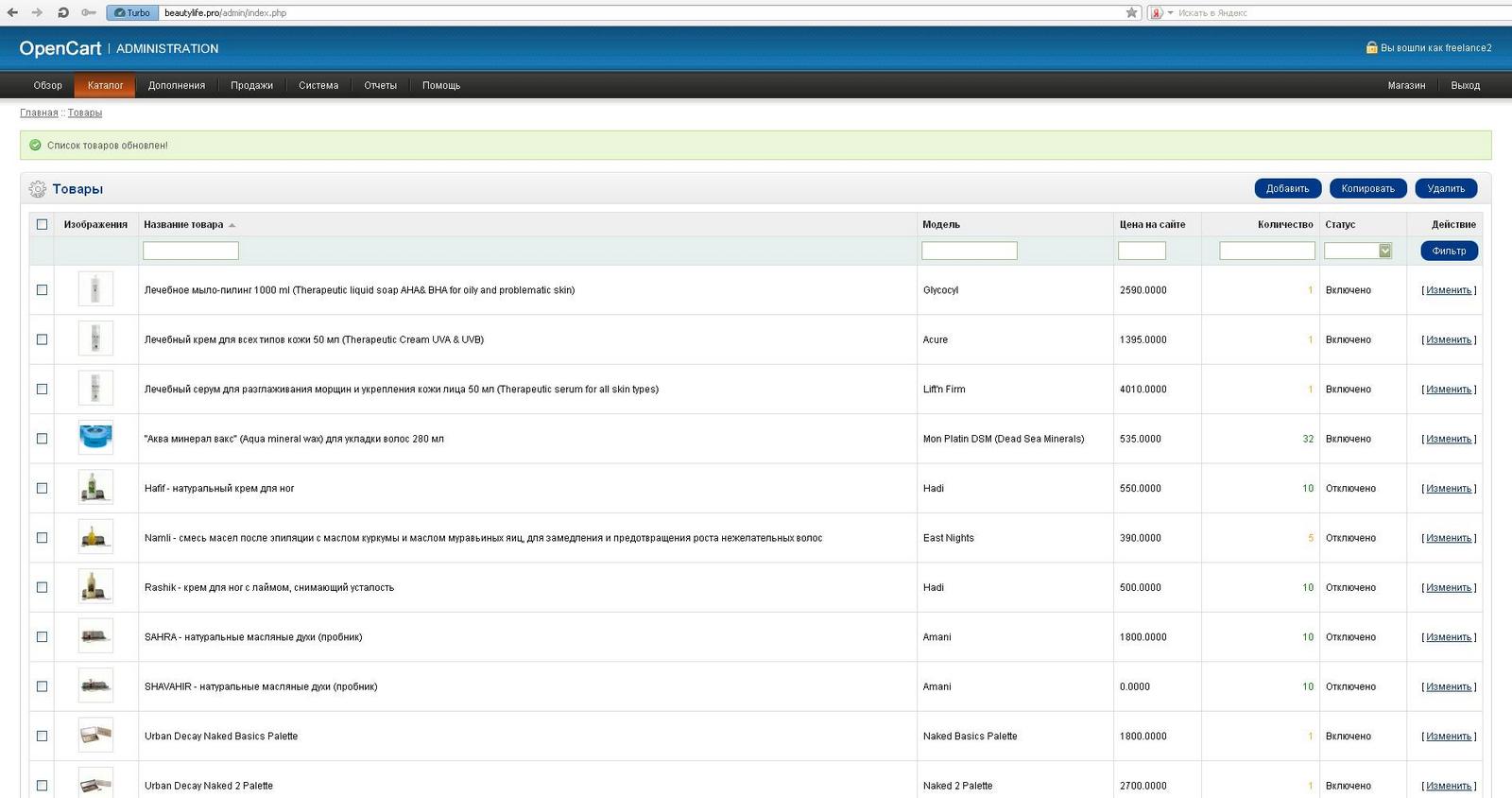The image size is (1512, 798).
Task: Open the Каталог menu
Action: [x=105, y=85]
